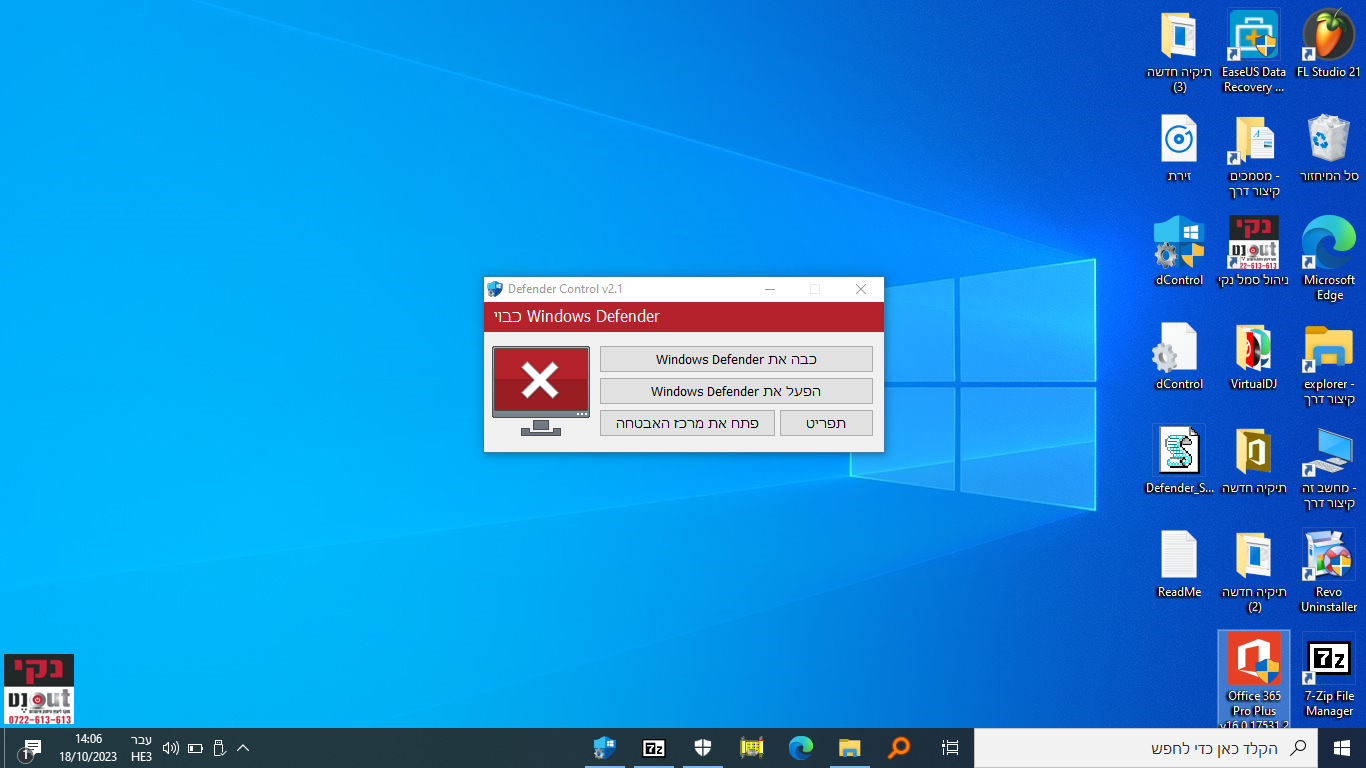
Task: Click the 'כבה את Windows Defender' button
Action: tap(736, 359)
